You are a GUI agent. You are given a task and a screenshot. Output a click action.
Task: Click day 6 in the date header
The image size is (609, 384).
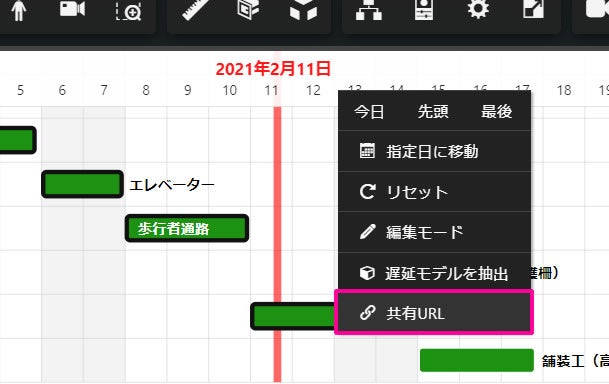point(62,90)
